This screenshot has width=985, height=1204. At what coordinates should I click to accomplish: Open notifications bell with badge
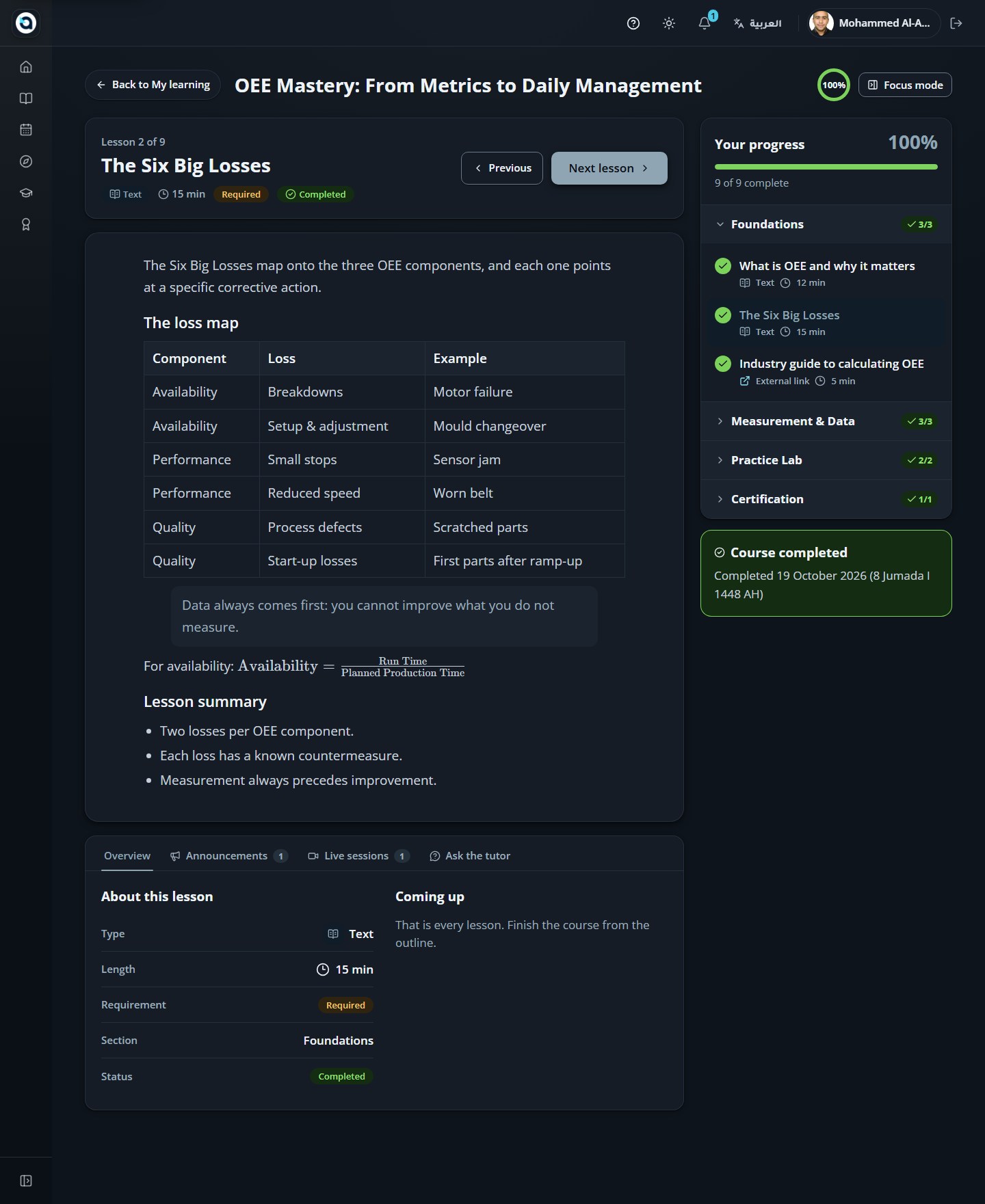[x=705, y=23]
